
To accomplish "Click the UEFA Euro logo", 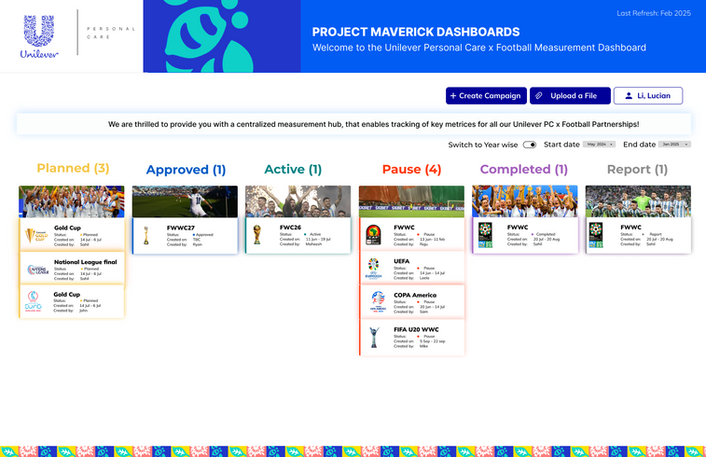I will tap(374, 269).
